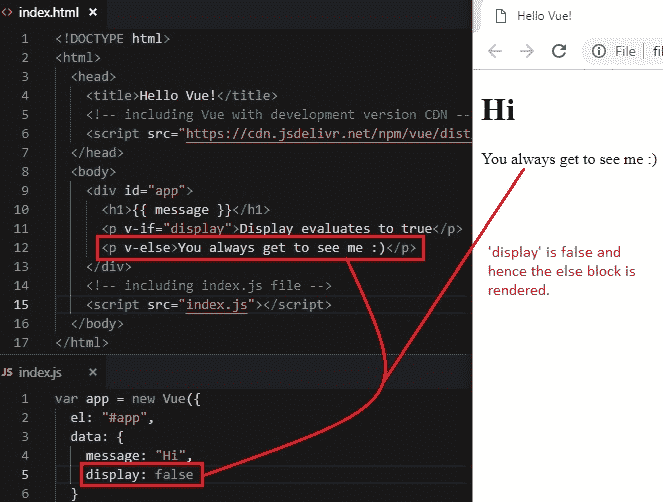
Task: View site info icon in address bar
Action: 599,51
